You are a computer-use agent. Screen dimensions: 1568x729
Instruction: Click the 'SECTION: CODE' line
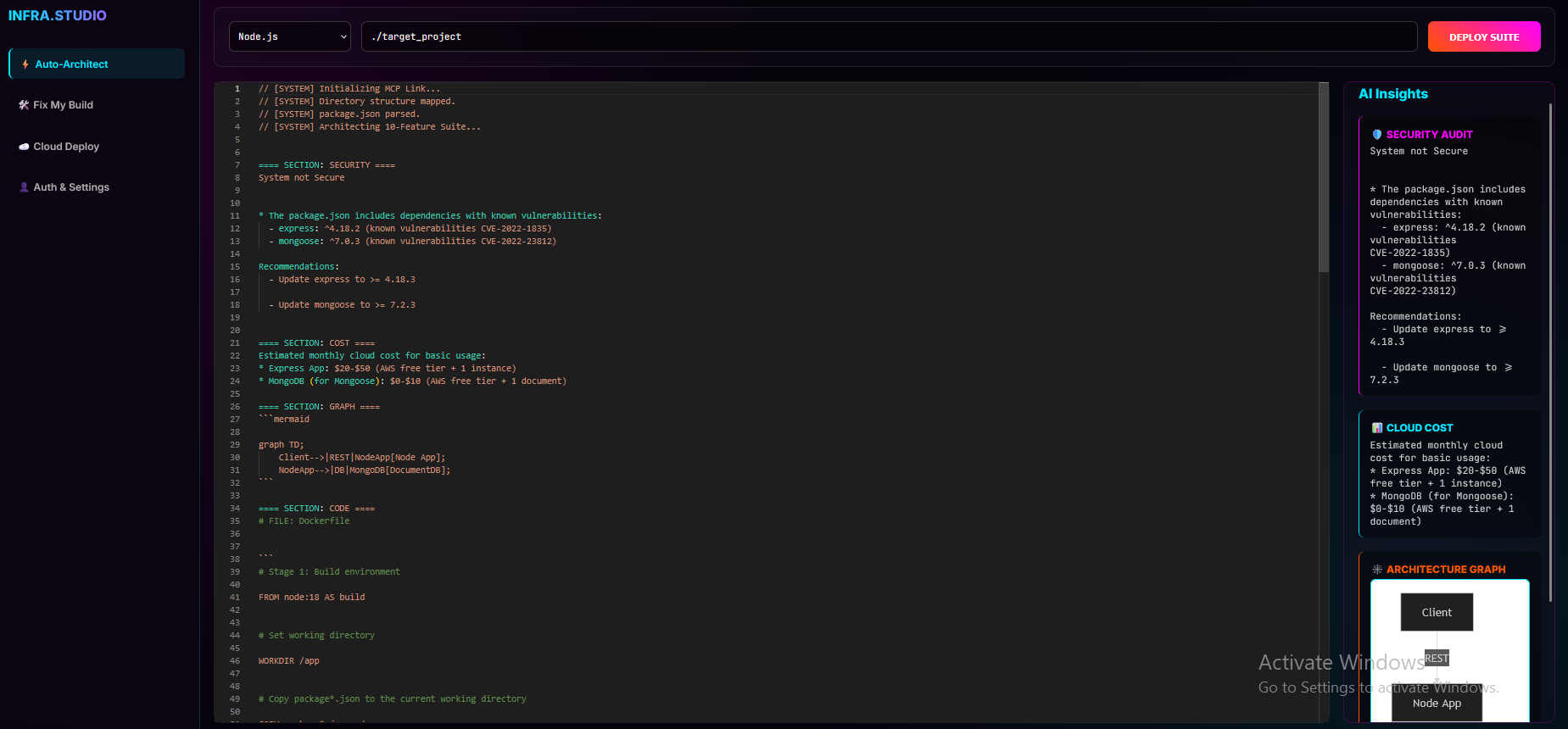[x=316, y=508]
